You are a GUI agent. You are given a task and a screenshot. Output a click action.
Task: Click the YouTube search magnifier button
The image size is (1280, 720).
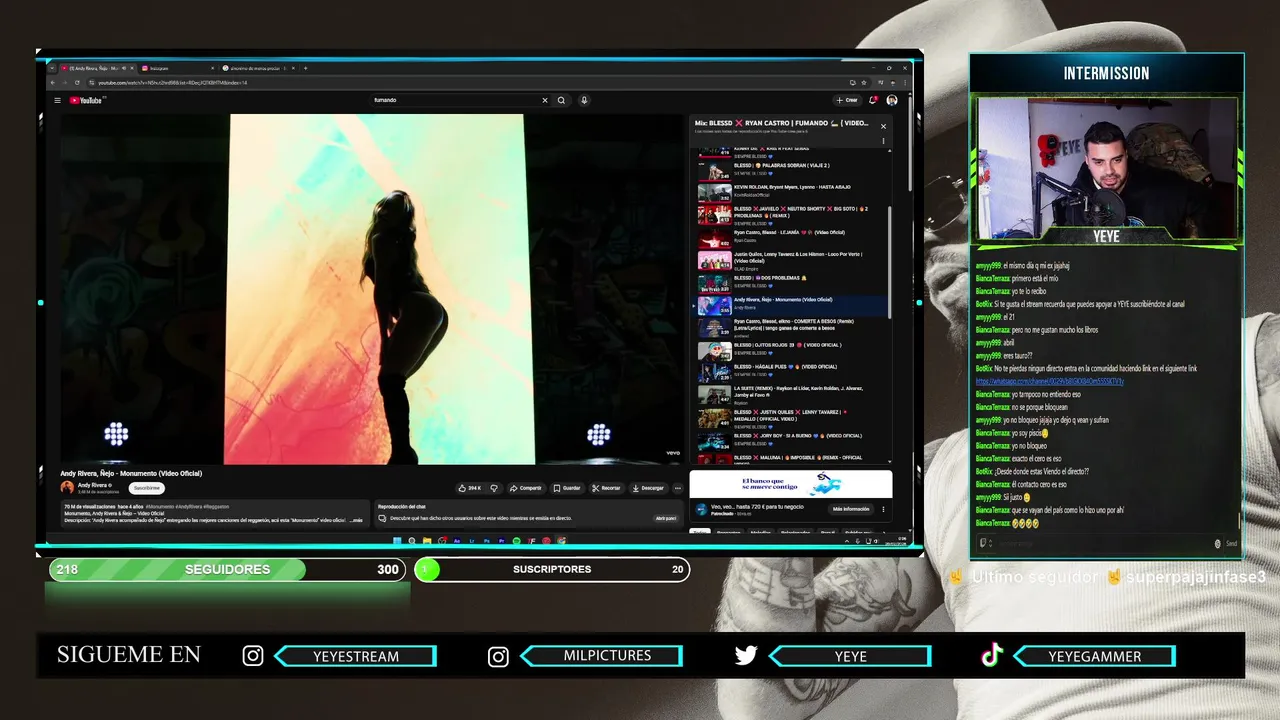(x=561, y=100)
